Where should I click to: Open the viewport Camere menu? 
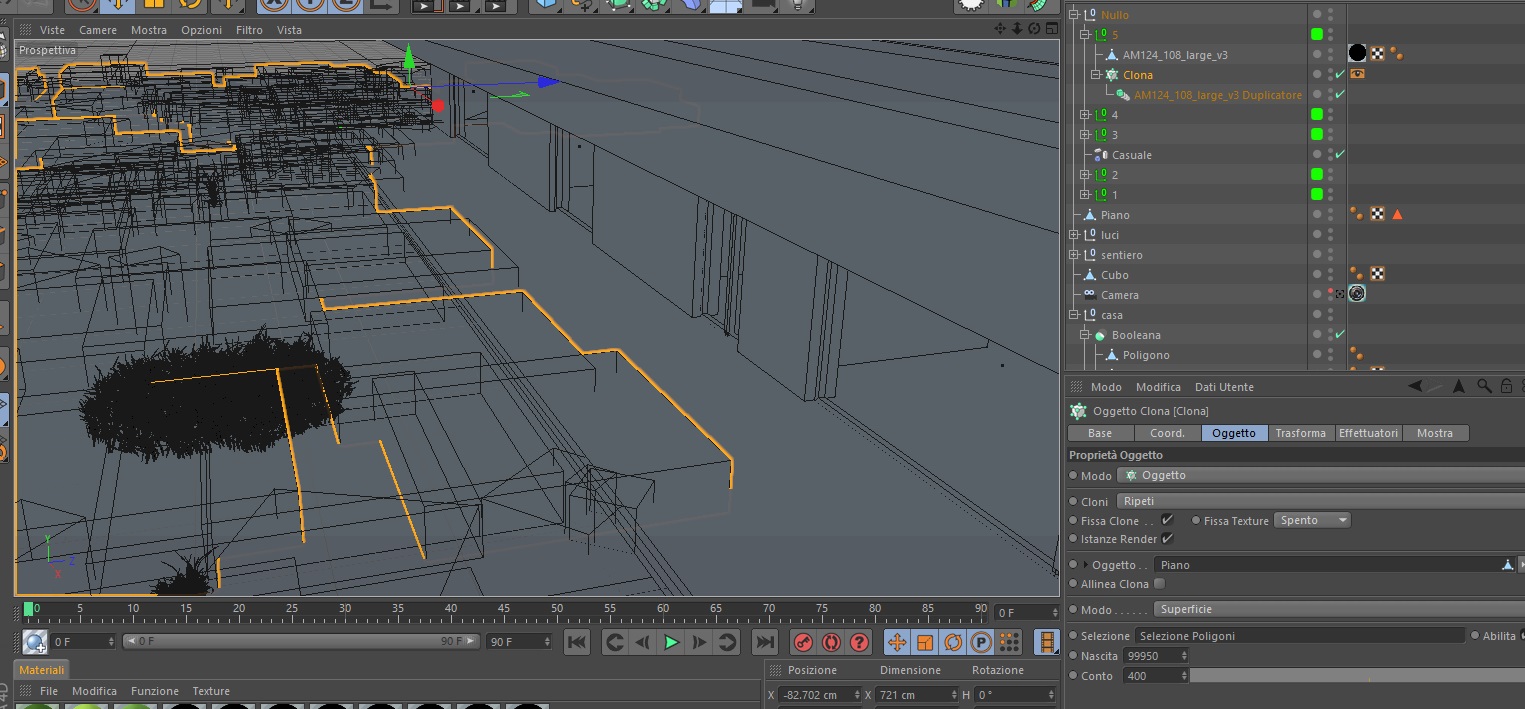98,30
